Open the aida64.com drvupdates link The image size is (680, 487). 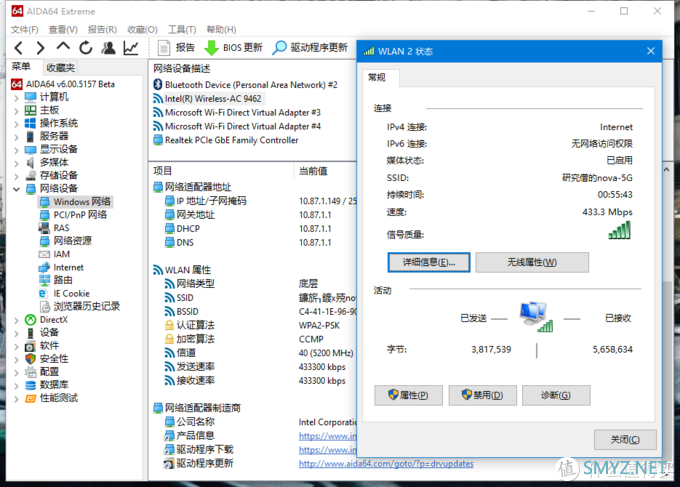tap(386, 464)
